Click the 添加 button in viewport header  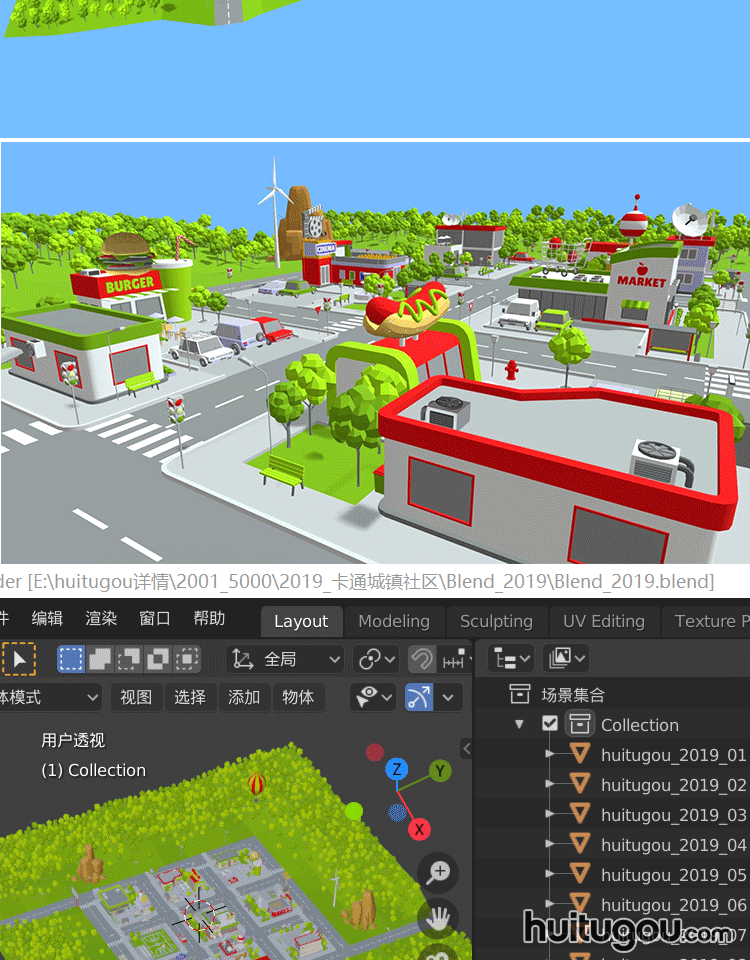coord(244,697)
